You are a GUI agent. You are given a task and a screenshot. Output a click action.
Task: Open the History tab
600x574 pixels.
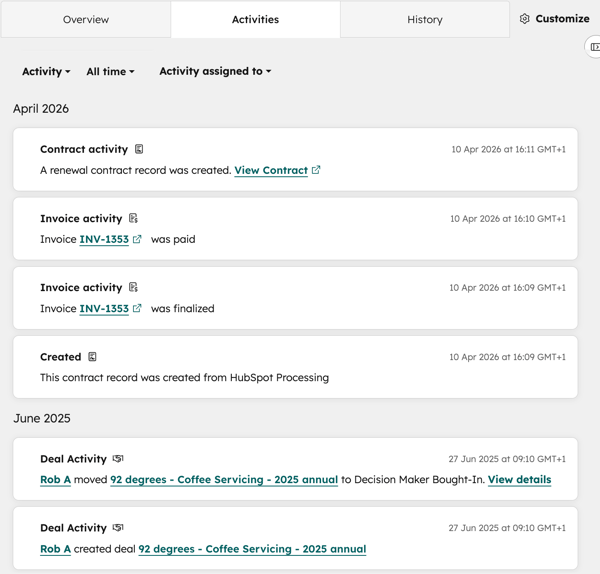tap(425, 20)
